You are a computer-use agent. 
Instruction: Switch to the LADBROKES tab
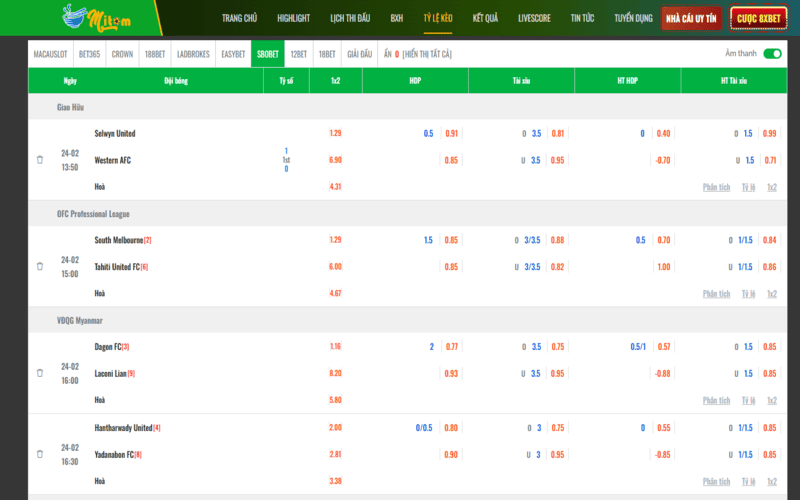(191, 54)
